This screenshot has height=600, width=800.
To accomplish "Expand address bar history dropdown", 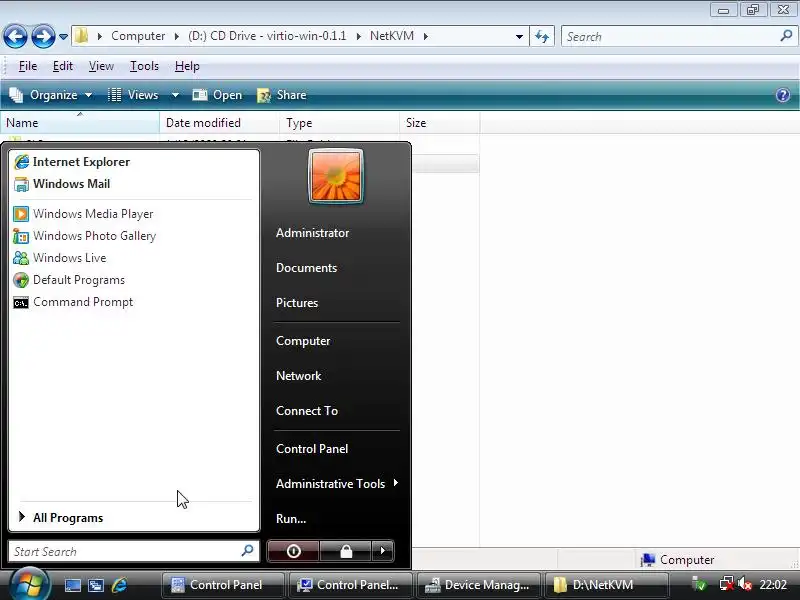I will click(519, 36).
